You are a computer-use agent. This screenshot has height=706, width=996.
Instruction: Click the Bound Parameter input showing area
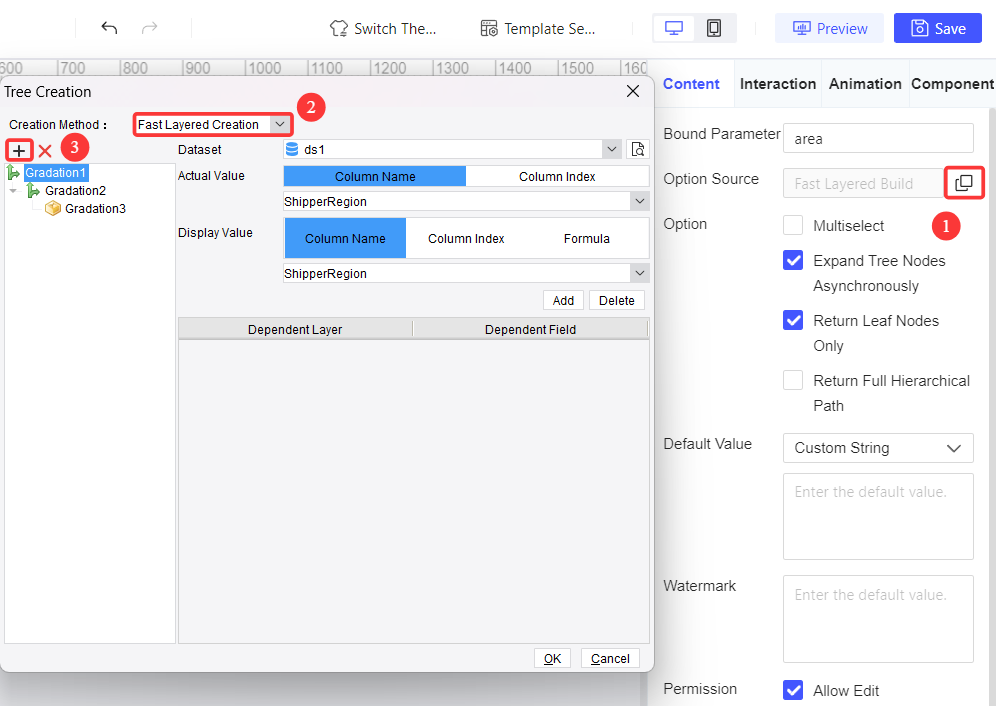click(x=877, y=138)
